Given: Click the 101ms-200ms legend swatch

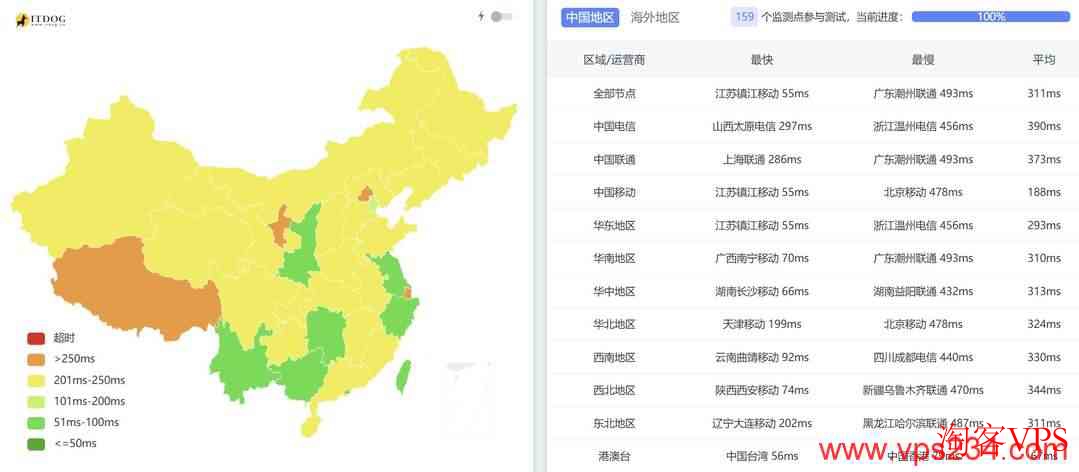Looking at the screenshot, I should coord(36,401).
